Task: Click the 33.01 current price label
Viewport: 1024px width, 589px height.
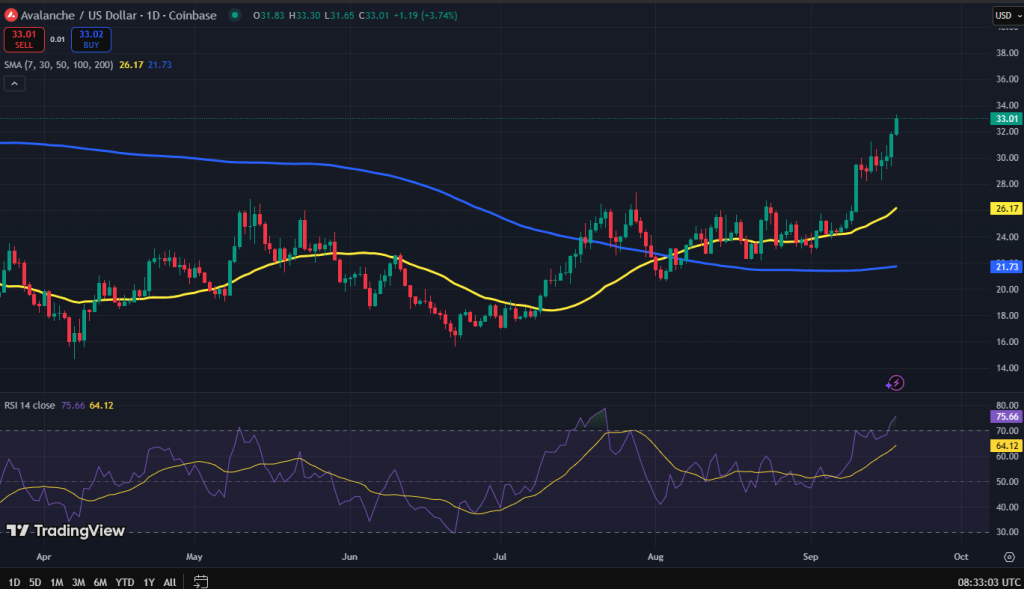Action: (1004, 118)
